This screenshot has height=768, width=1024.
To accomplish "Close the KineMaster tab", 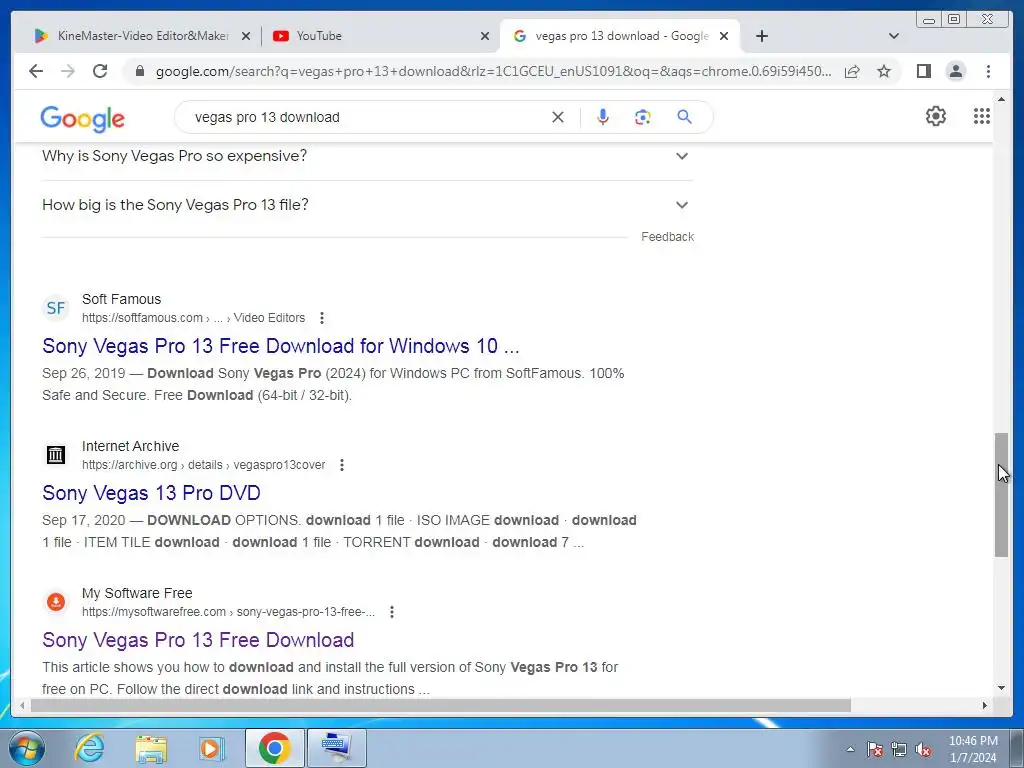I will point(246,36).
